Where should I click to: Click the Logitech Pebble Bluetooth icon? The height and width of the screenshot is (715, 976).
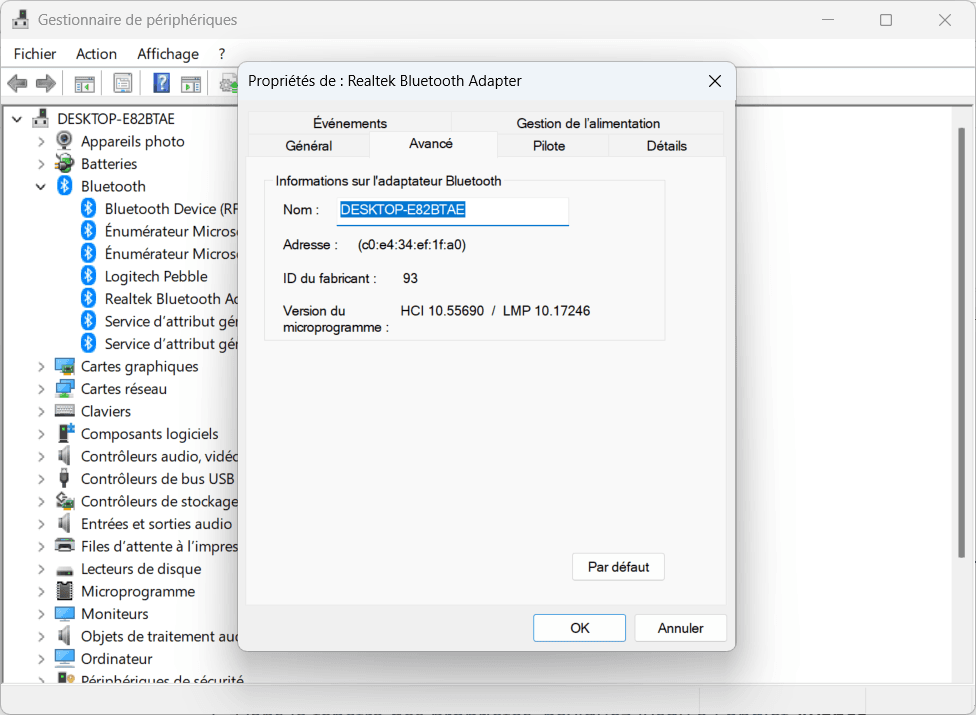tap(88, 276)
